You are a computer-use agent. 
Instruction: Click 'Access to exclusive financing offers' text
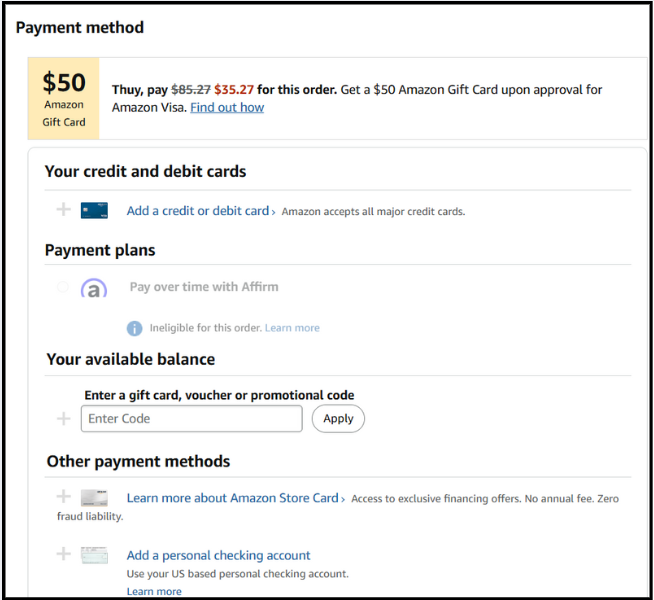(x=436, y=499)
